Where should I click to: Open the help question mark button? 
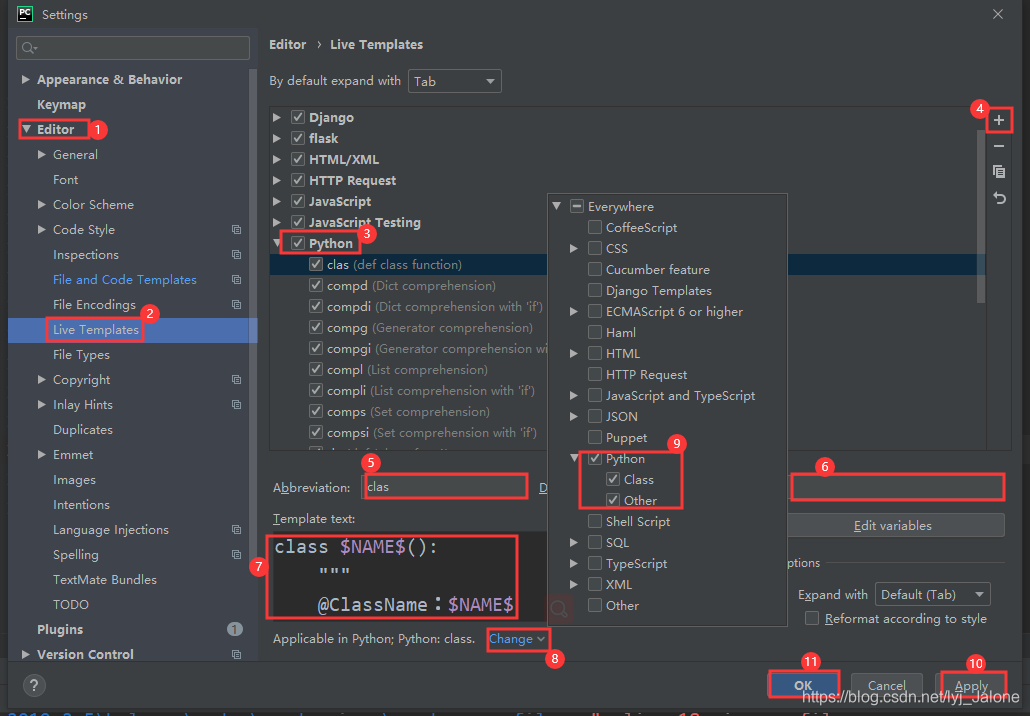(34, 686)
